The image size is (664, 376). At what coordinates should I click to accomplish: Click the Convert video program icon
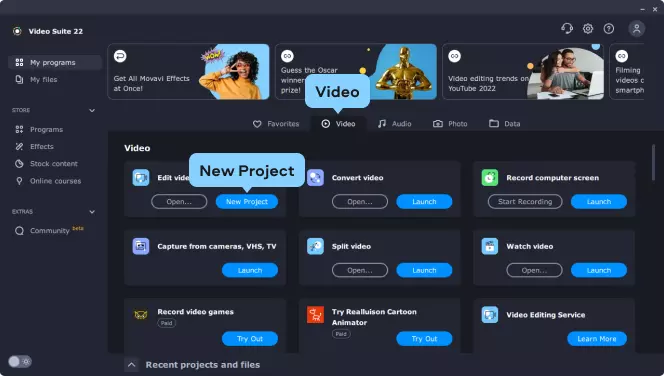point(315,177)
